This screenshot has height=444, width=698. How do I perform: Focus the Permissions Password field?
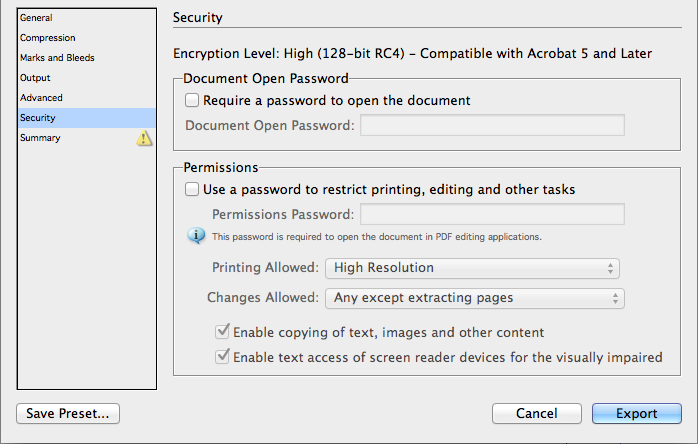click(x=492, y=214)
